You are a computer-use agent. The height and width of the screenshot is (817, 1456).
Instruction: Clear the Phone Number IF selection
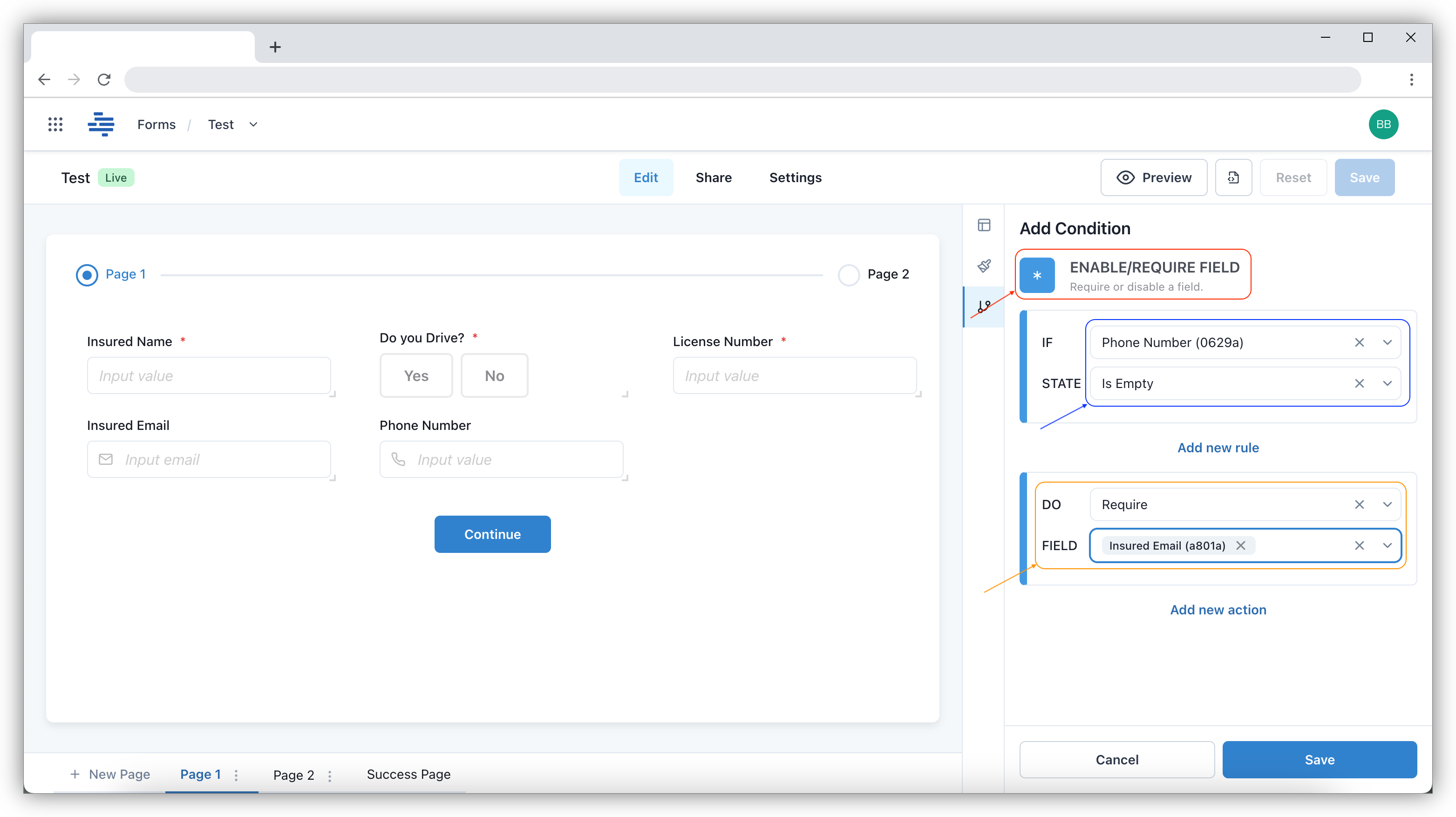tap(1359, 343)
